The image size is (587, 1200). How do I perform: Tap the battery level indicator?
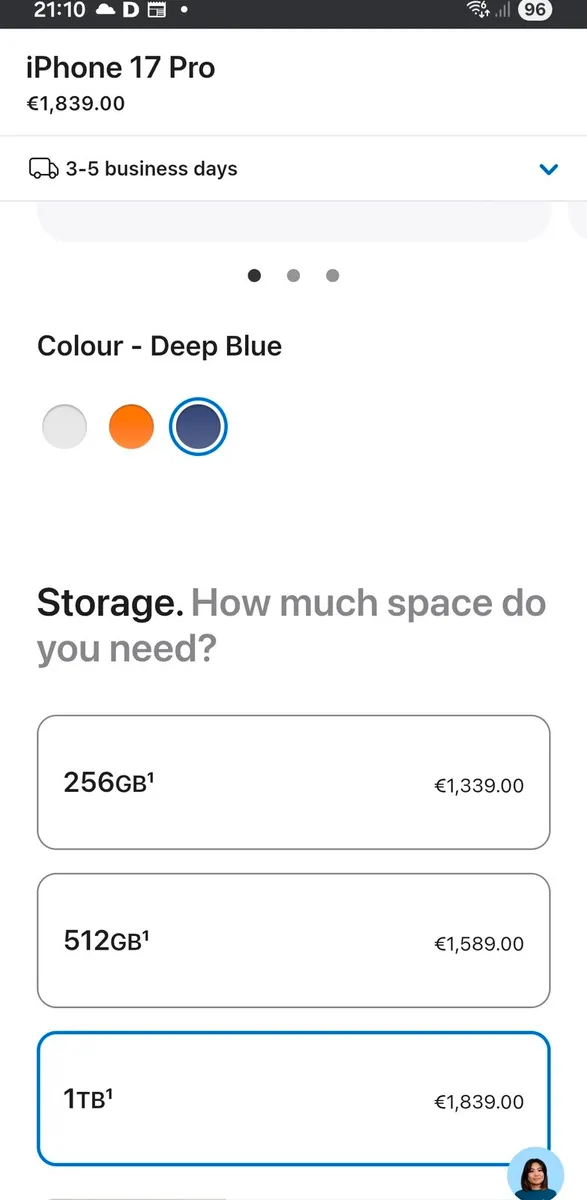coord(535,11)
